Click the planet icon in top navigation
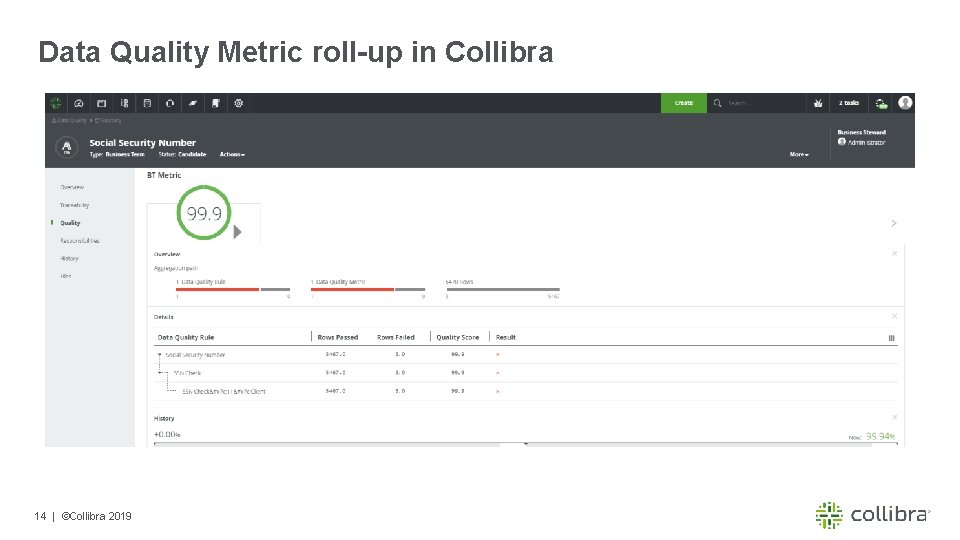Viewport: 960px width, 540px height. [193, 103]
